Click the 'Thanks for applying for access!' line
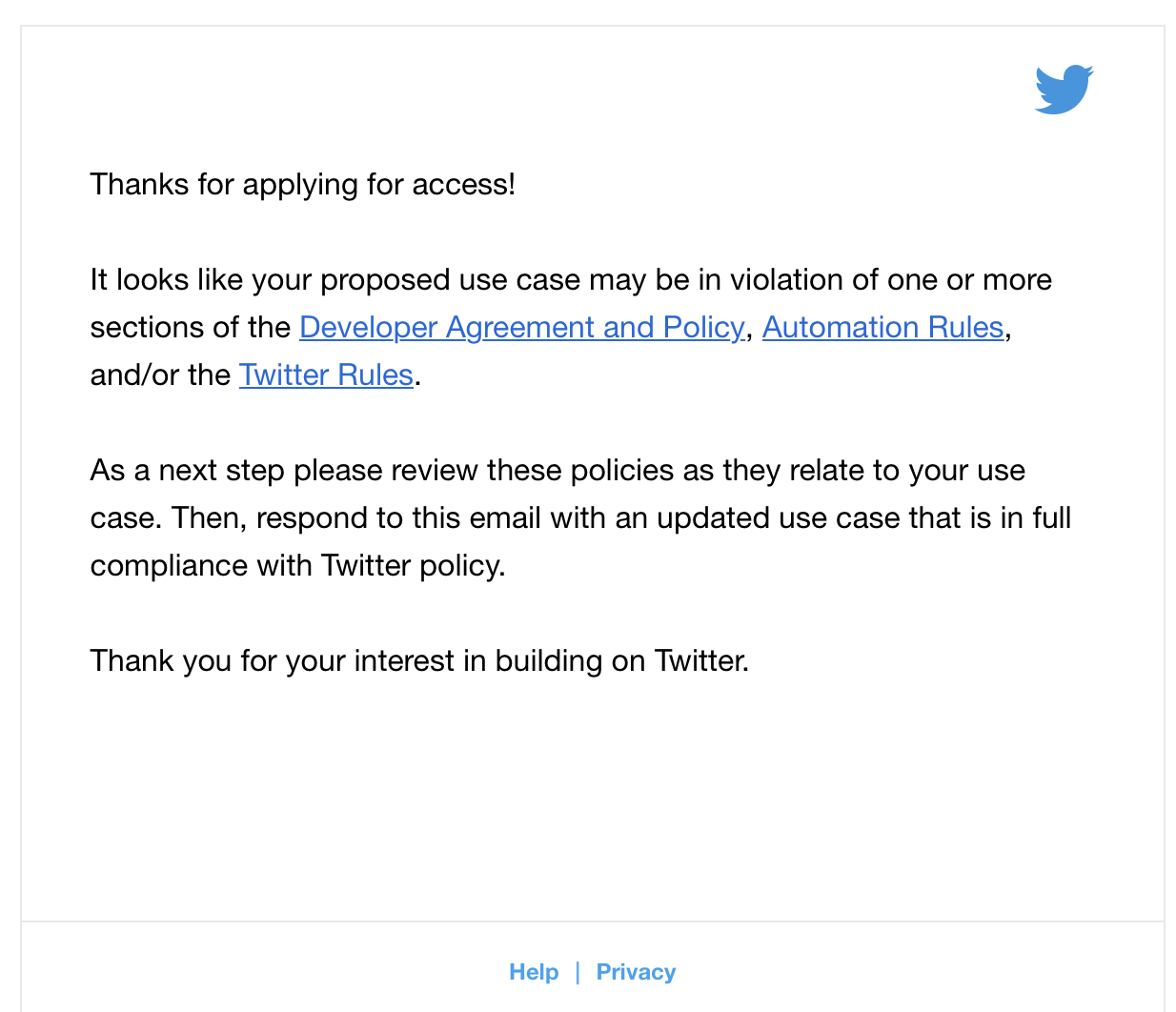Image resolution: width=1176 pixels, height=1012 pixels. tap(303, 184)
